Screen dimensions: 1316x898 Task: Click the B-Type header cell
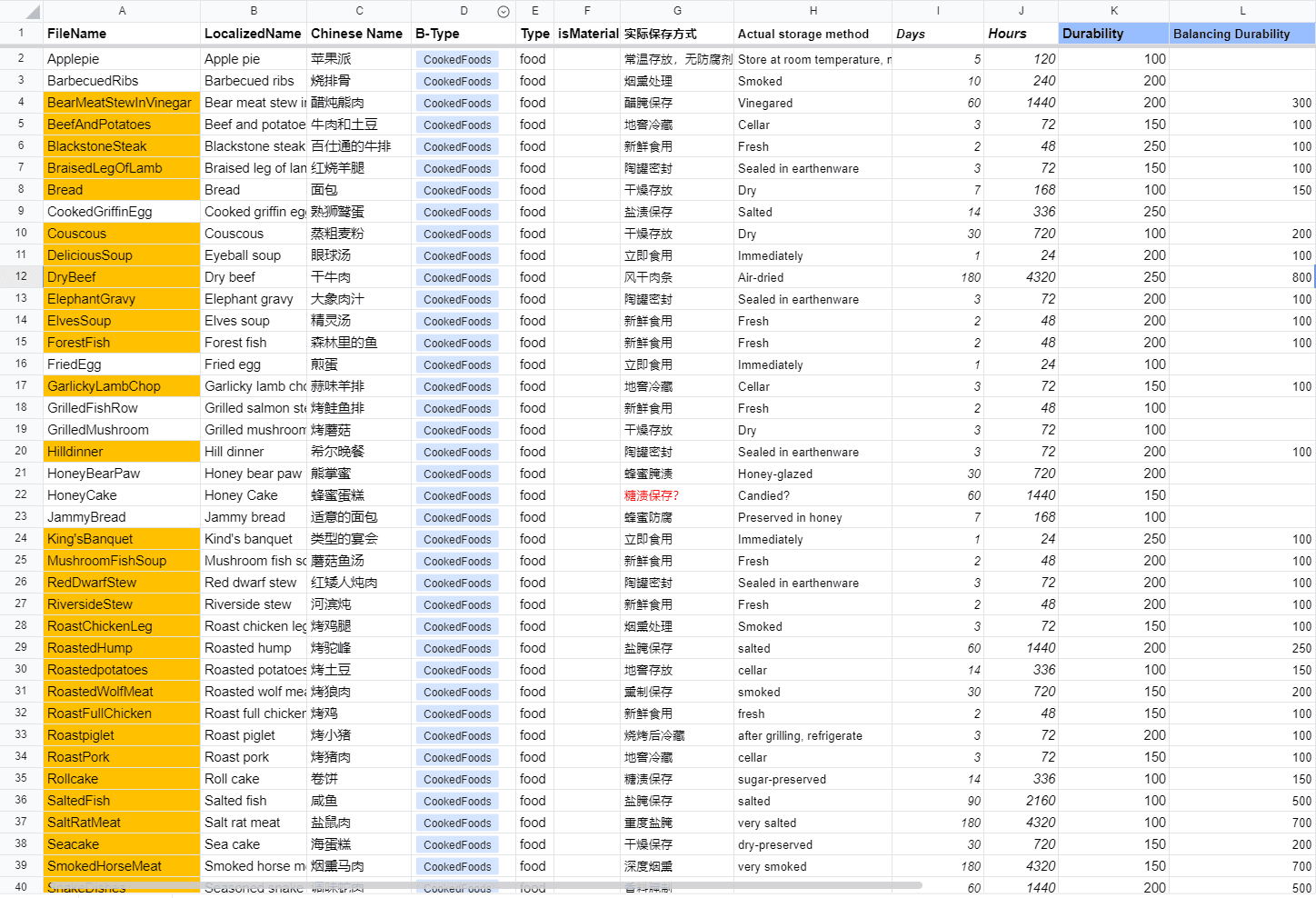click(x=464, y=34)
